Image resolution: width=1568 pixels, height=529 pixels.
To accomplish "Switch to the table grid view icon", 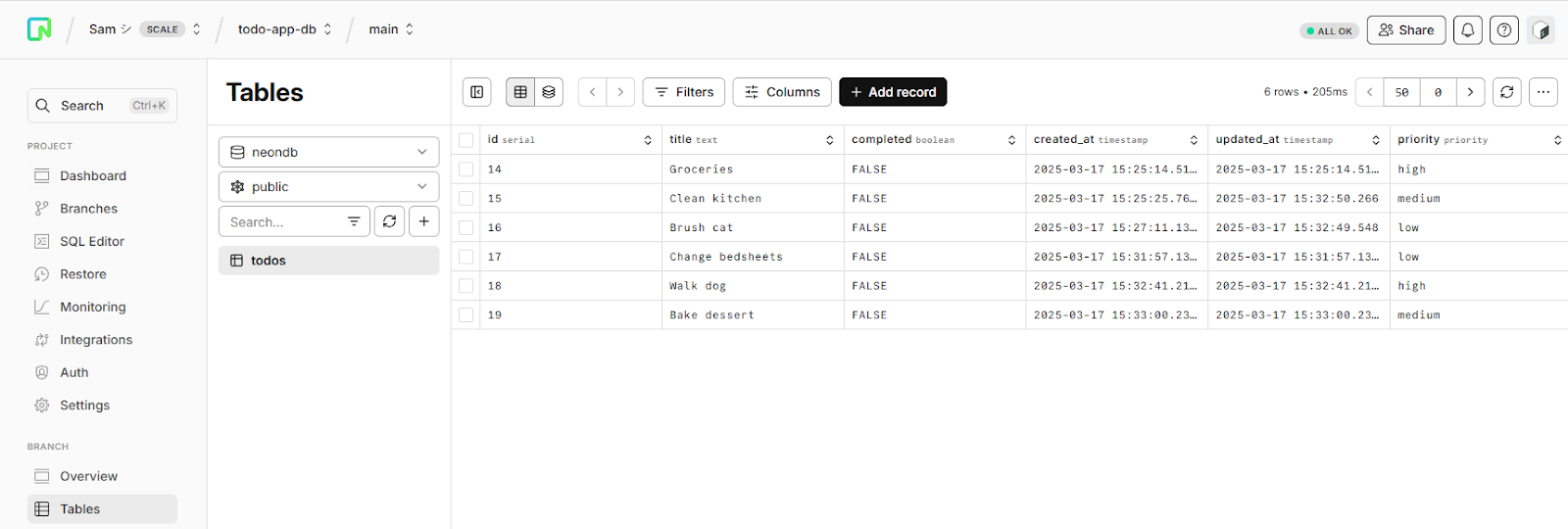I will [520, 92].
